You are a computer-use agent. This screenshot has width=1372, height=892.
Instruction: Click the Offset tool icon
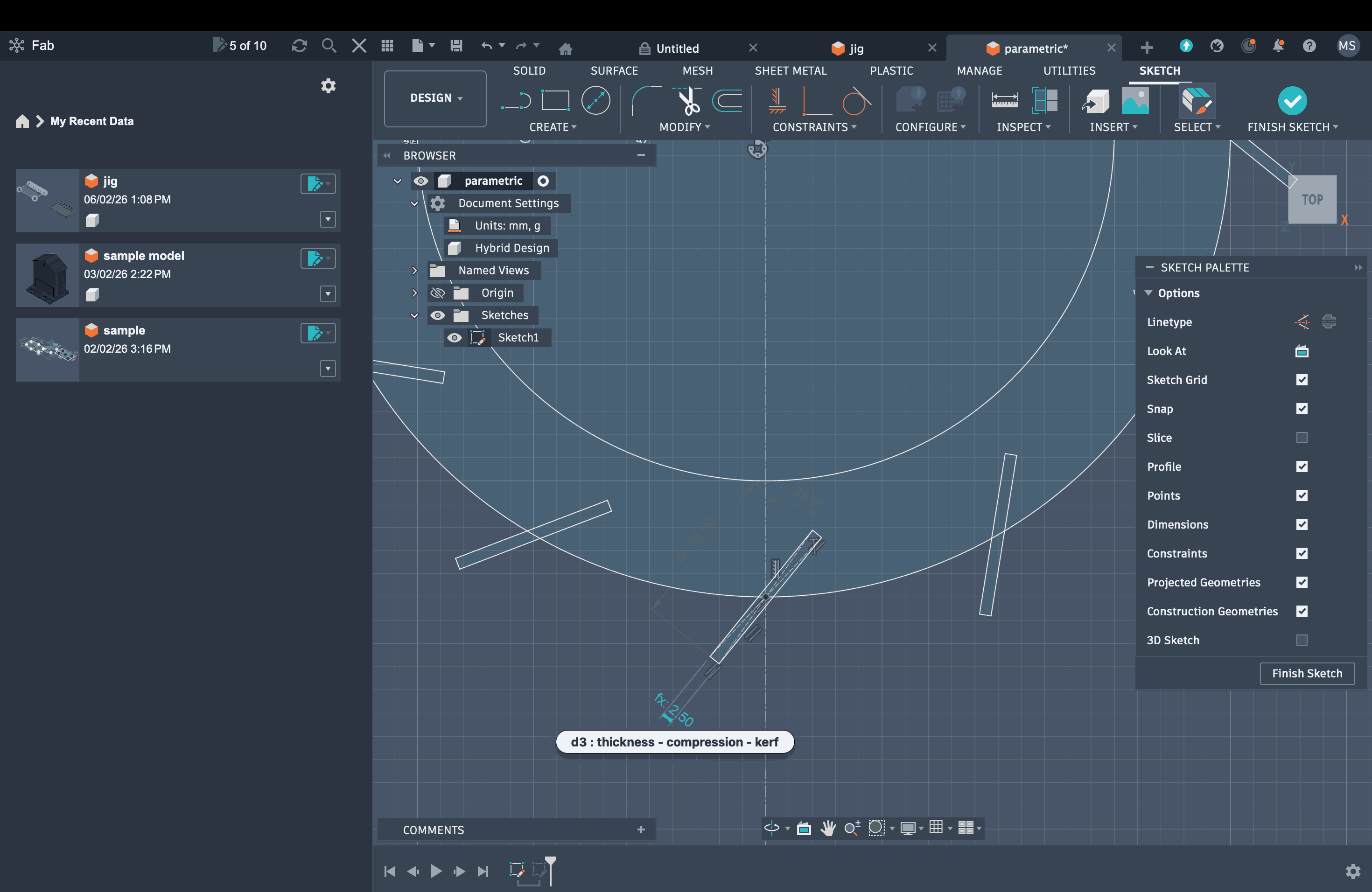(x=728, y=101)
